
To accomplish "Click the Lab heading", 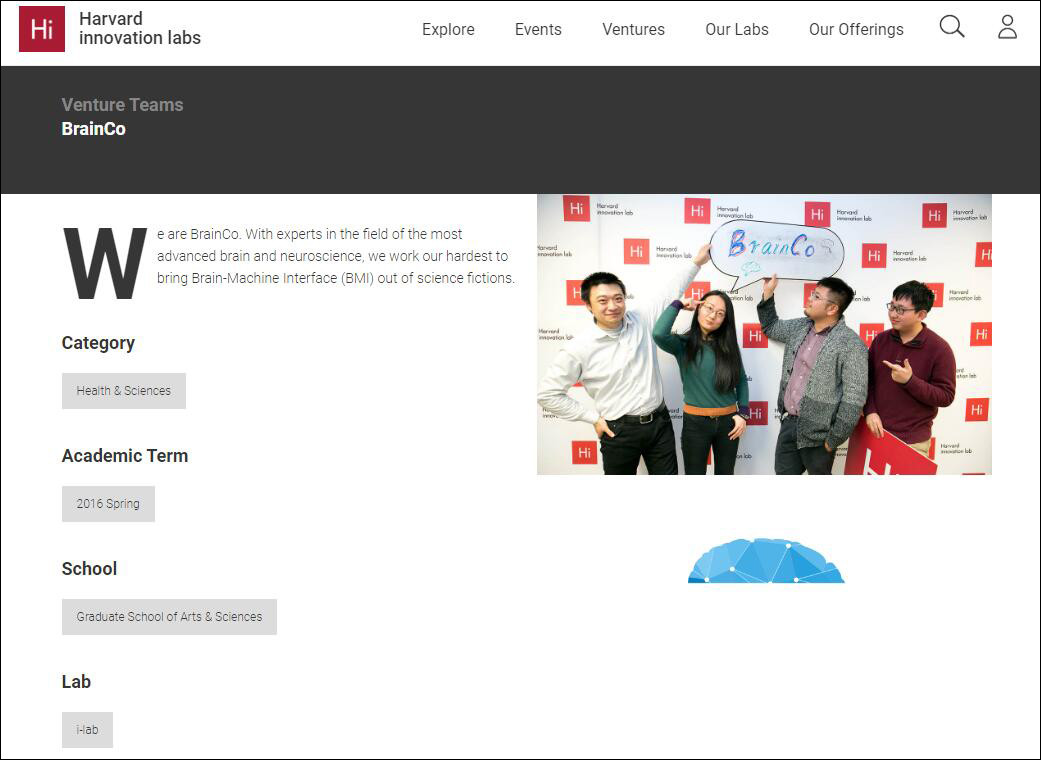I will (x=76, y=682).
